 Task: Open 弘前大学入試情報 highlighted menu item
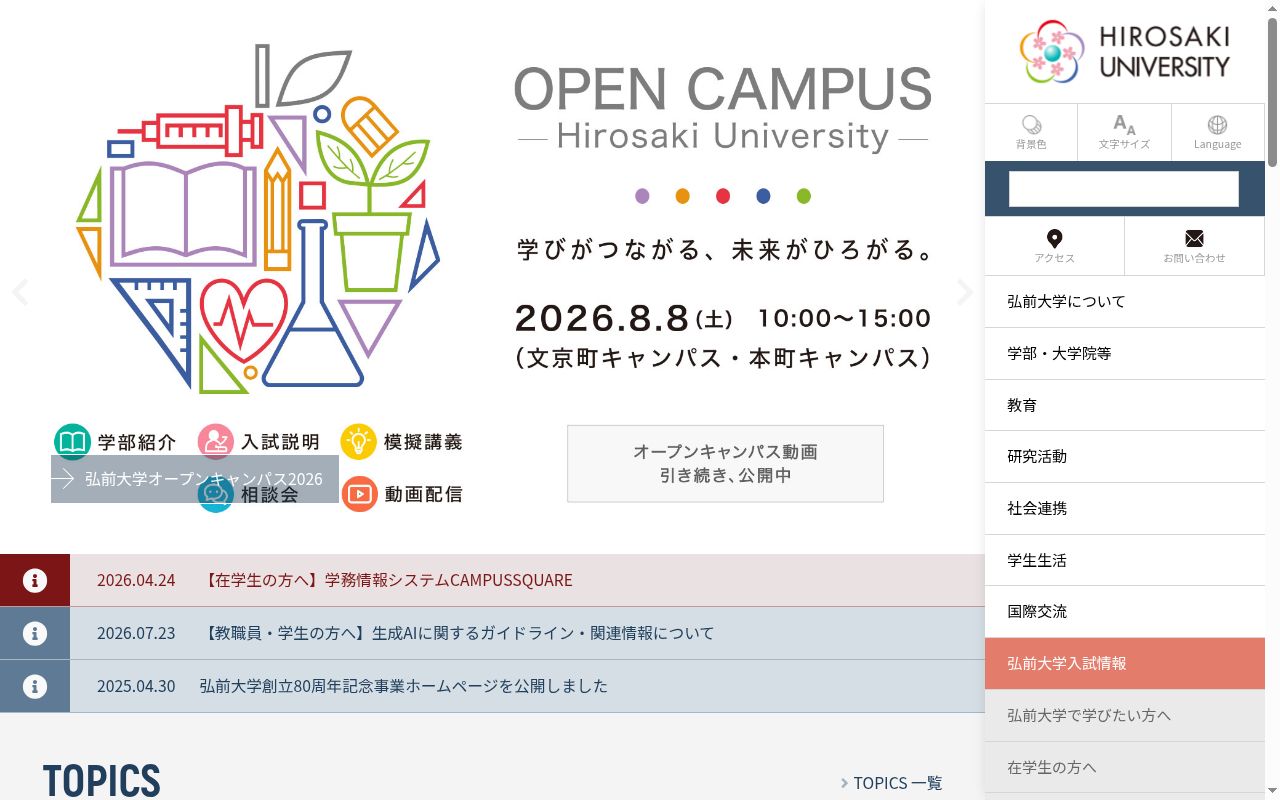click(x=1125, y=663)
